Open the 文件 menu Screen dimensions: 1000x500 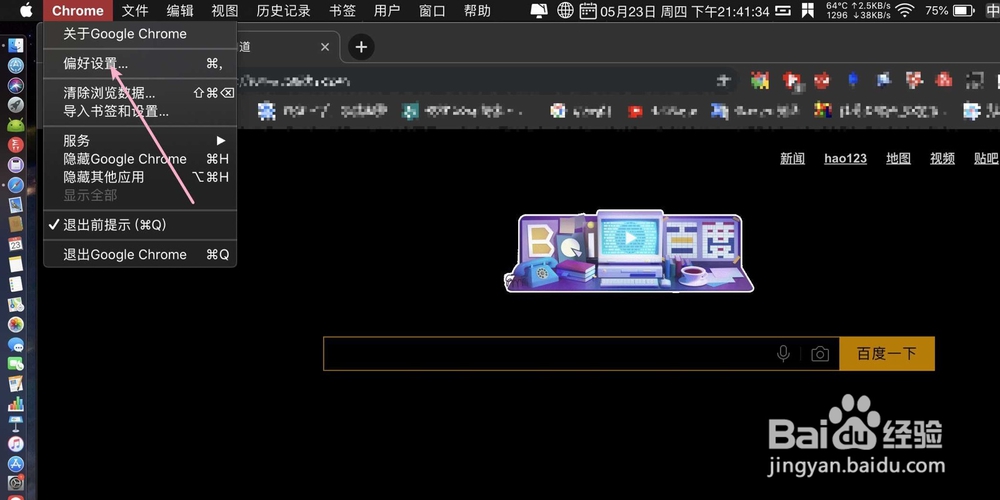(x=135, y=10)
